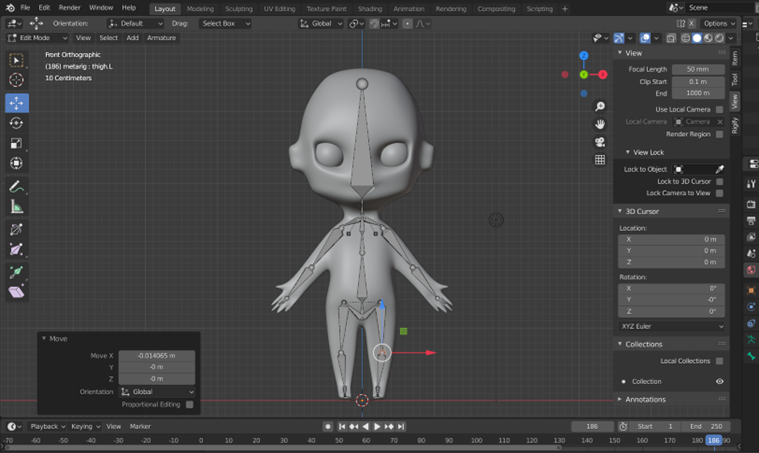
Task: Toggle camera view icon in viewport
Action: (600, 142)
